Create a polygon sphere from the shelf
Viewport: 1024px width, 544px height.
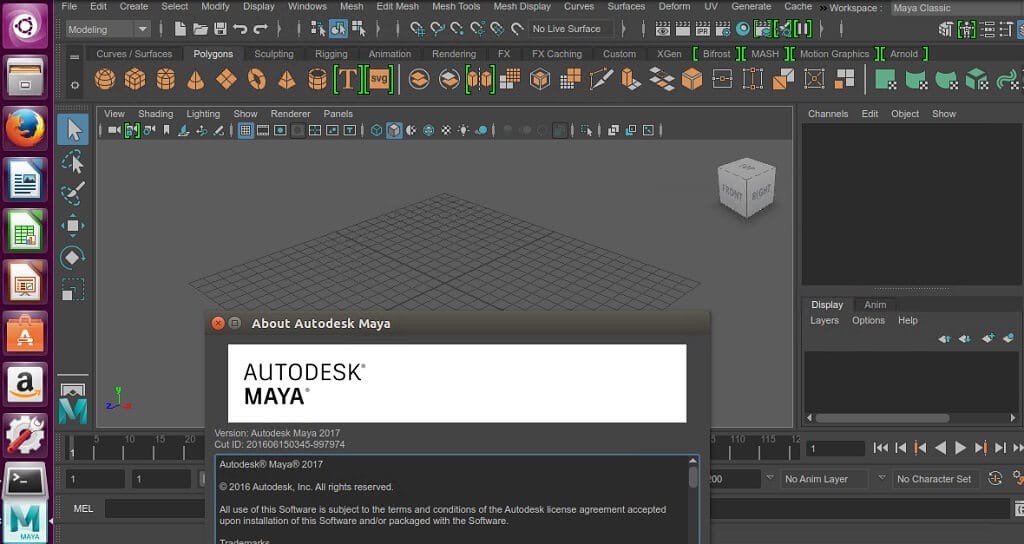pyautogui.click(x=105, y=80)
